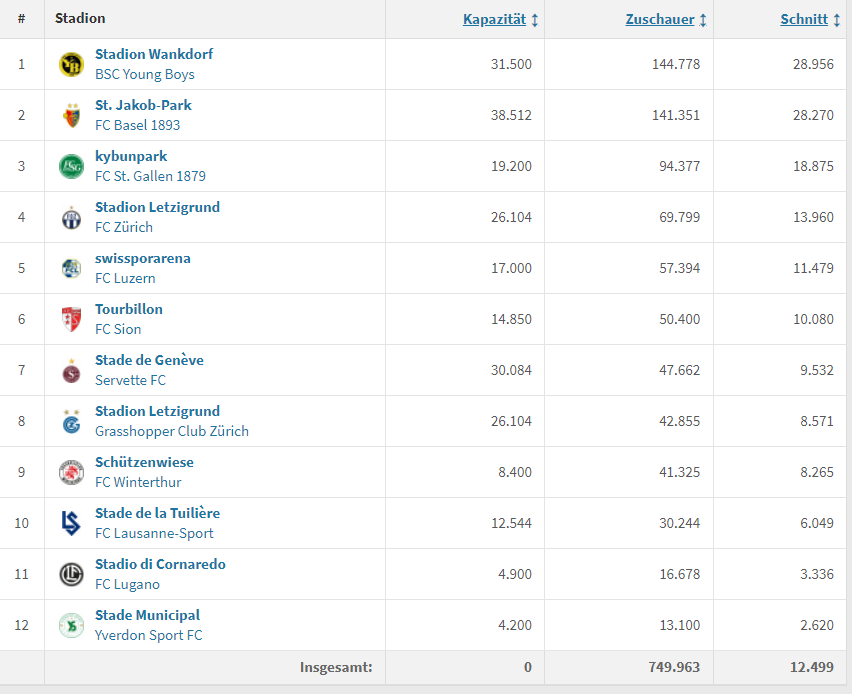Open the Servette FC club link
Image resolution: width=852 pixels, height=694 pixels.
tap(130, 380)
